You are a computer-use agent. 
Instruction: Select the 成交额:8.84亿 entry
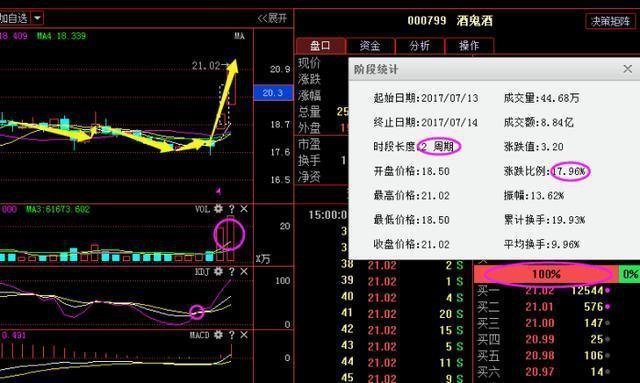(x=539, y=122)
